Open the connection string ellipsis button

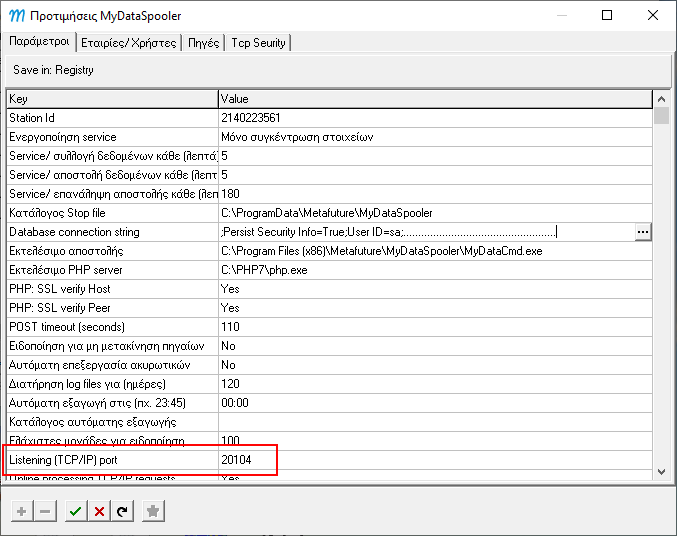[x=643, y=232]
